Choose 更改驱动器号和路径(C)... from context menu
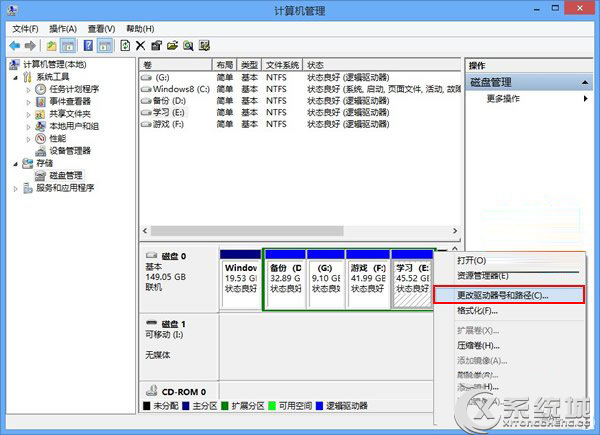Image resolution: width=600 pixels, height=435 pixels. pos(503,295)
